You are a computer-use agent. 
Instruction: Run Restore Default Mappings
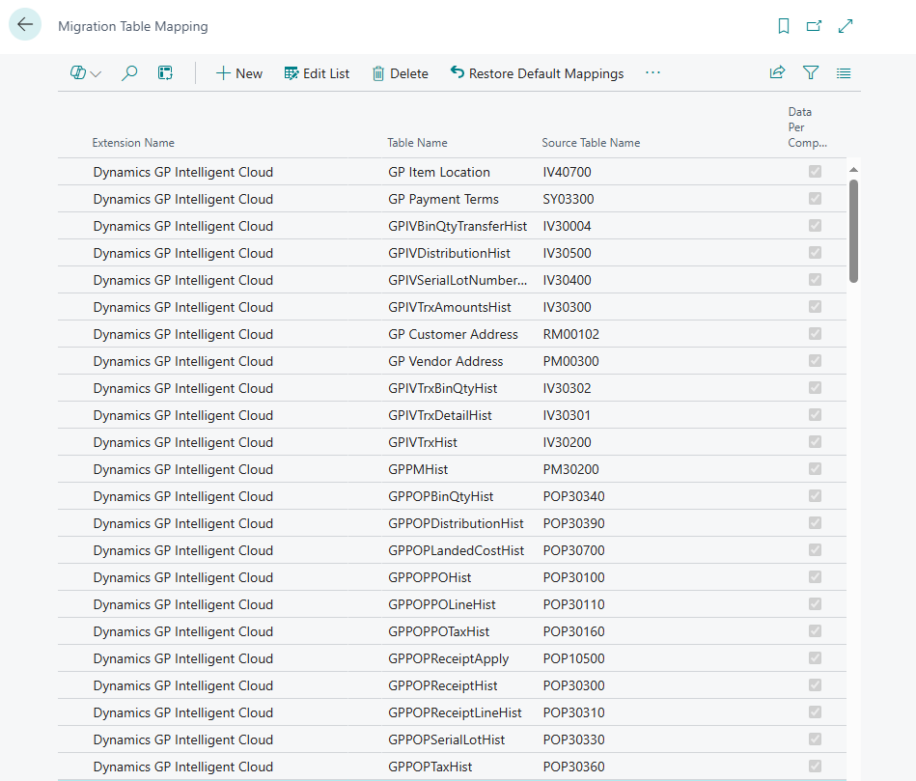click(x=536, y=73)
